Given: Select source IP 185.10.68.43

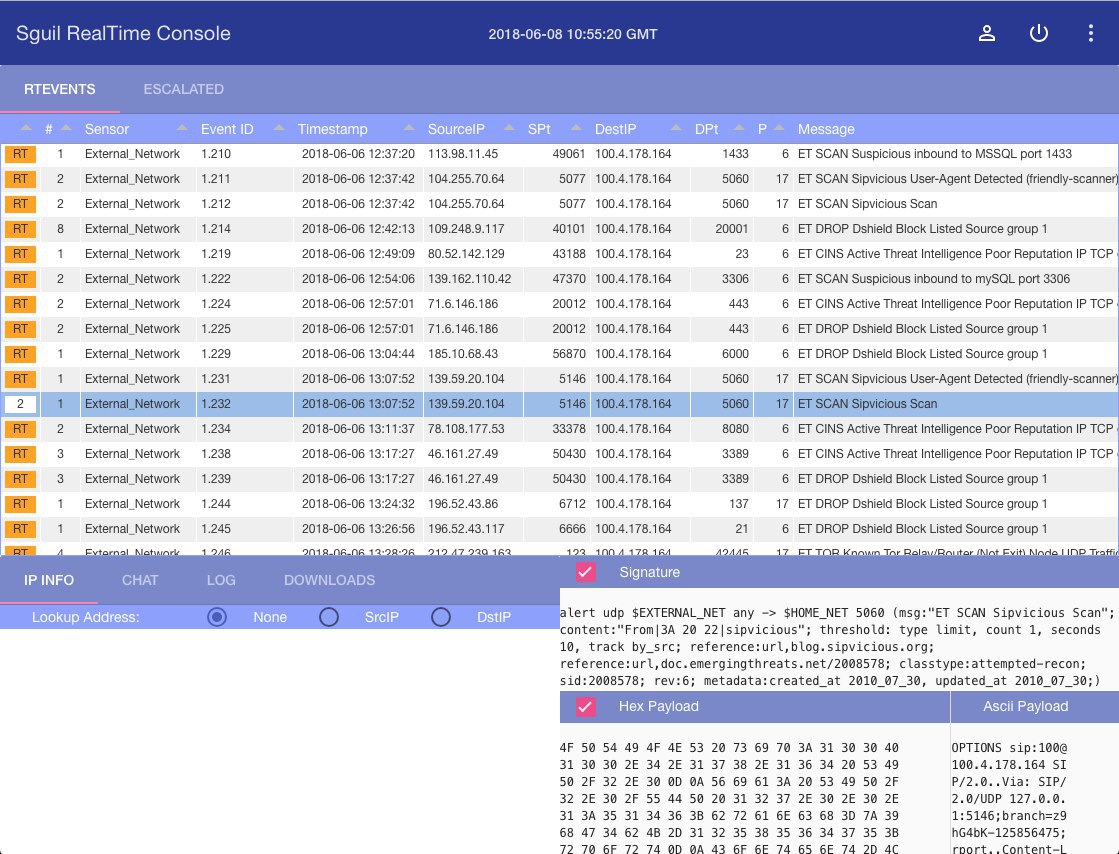Looking at the screenshot, I should (x=463, y=354).
